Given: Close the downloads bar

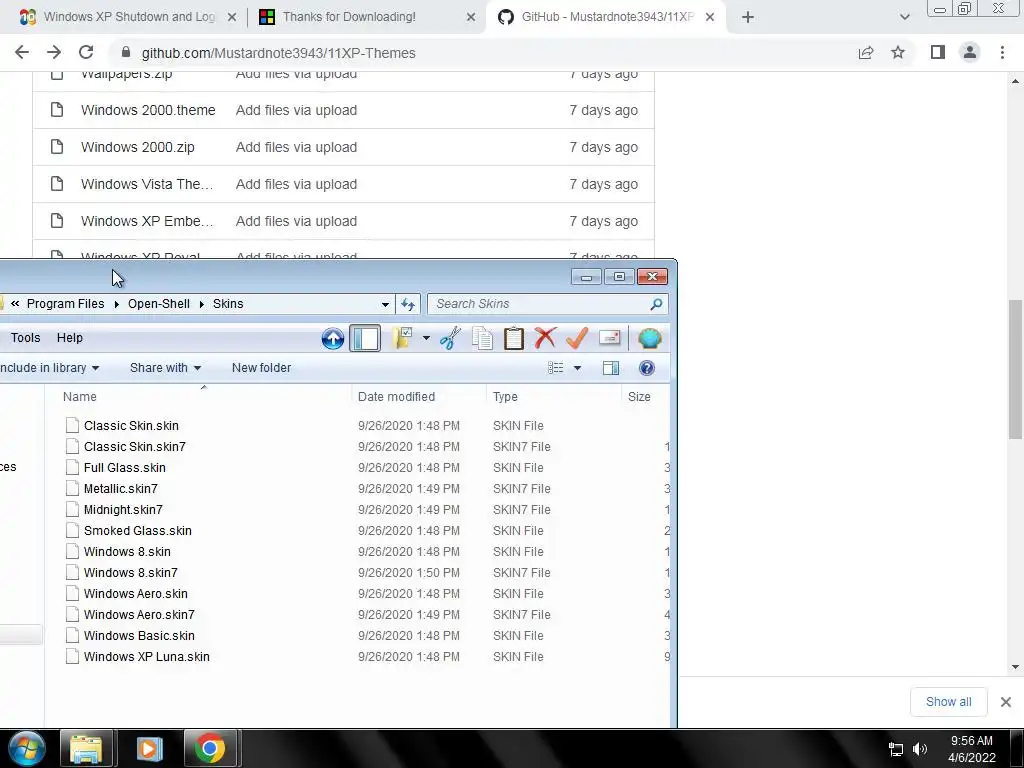Looking at the screenshot, I should pos(1006,701).
